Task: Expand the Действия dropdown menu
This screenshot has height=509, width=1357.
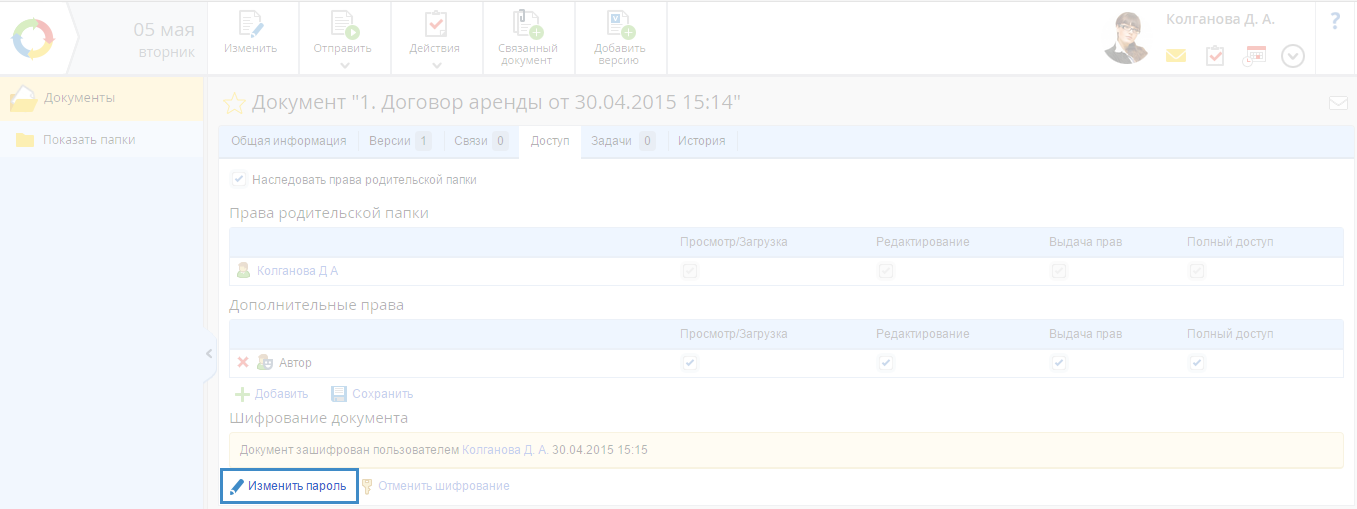Action: click(x=436, y=65)
